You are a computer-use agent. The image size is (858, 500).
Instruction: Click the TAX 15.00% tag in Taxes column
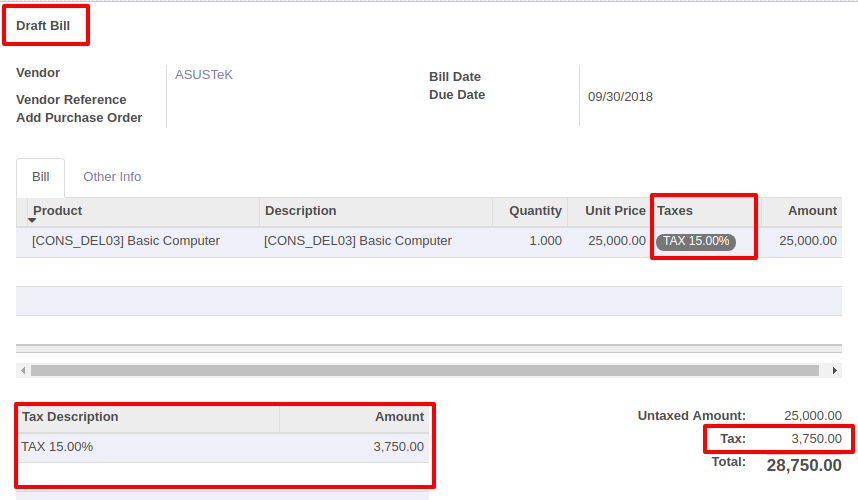[695, 241]
